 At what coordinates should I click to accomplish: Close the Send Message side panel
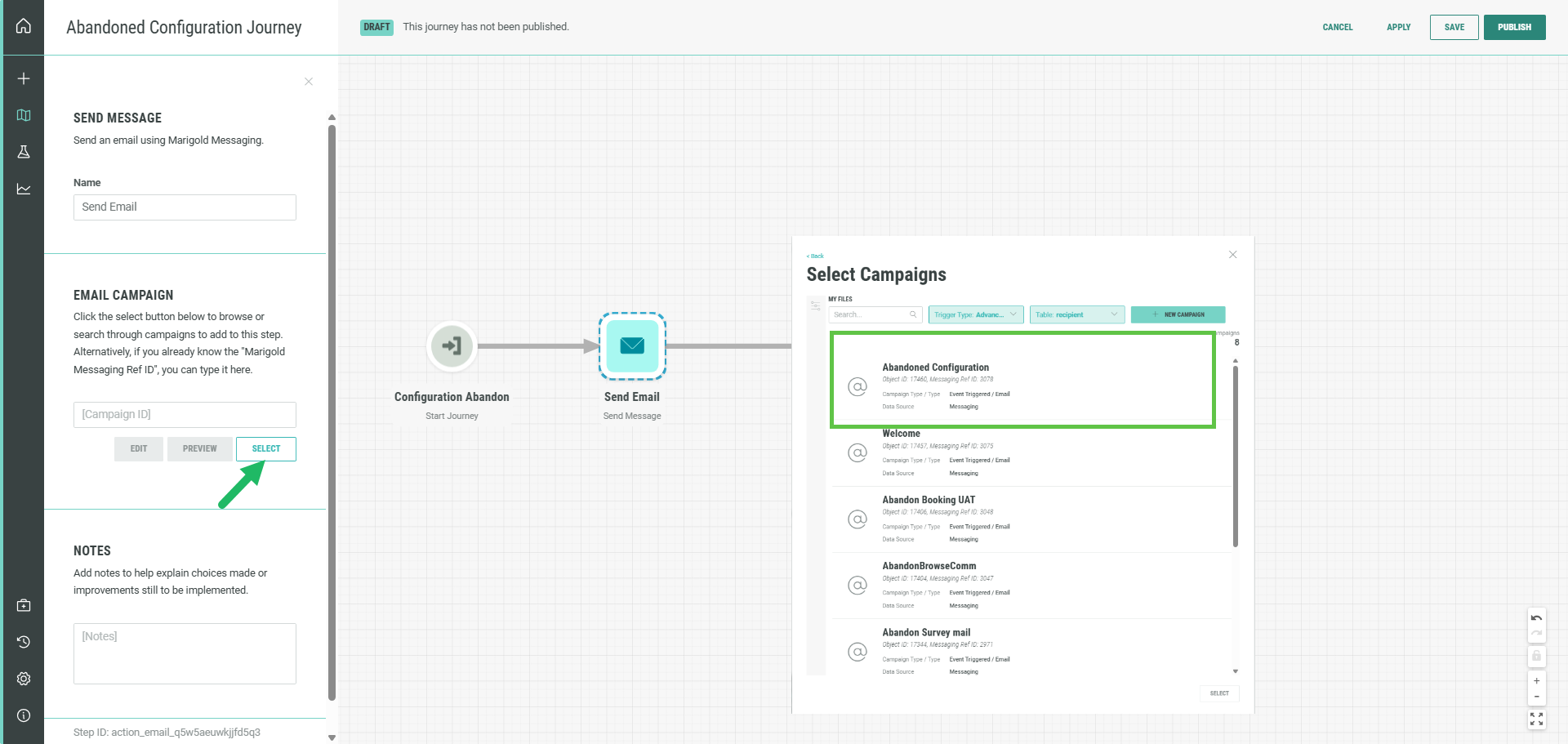click(309, 82)
